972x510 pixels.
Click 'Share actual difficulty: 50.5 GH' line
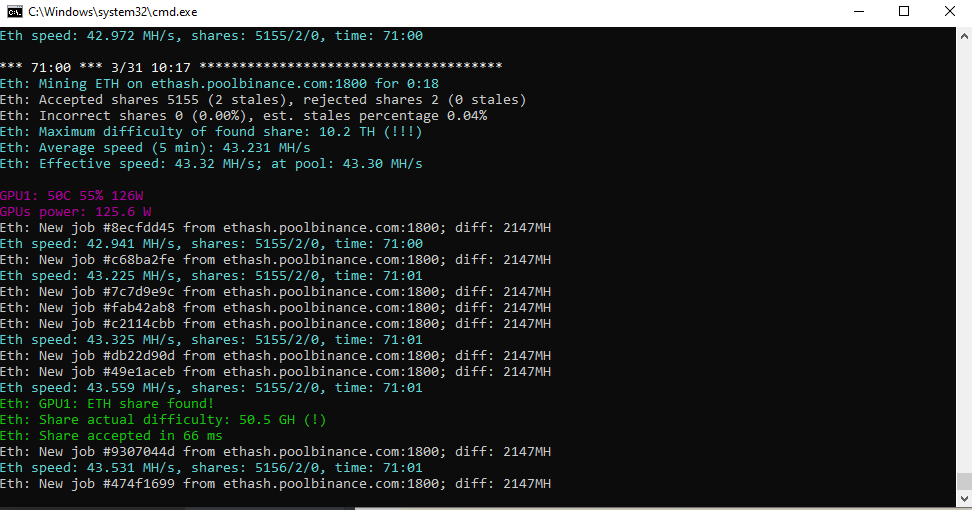163,420
